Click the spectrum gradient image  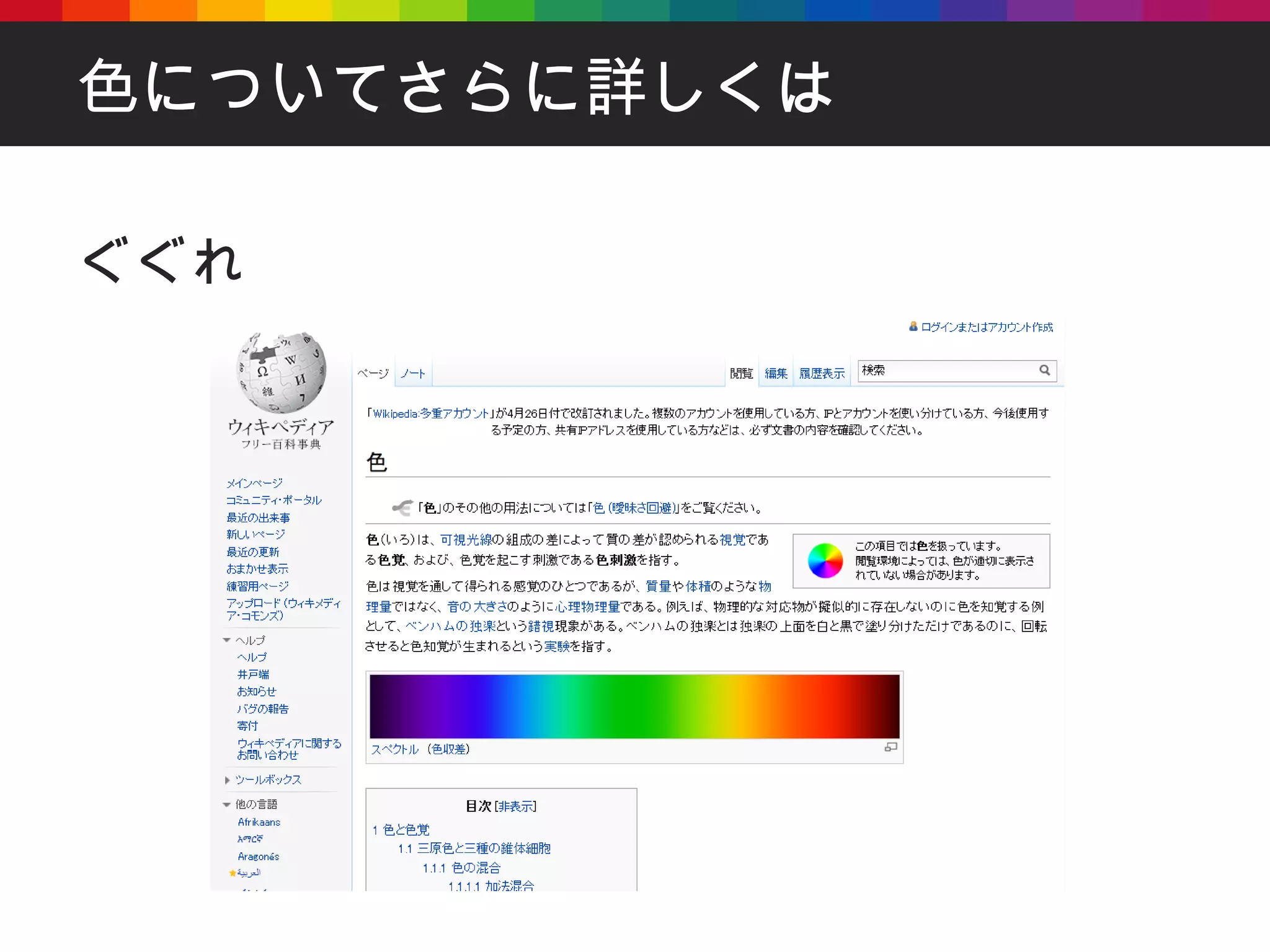(634, 706)
